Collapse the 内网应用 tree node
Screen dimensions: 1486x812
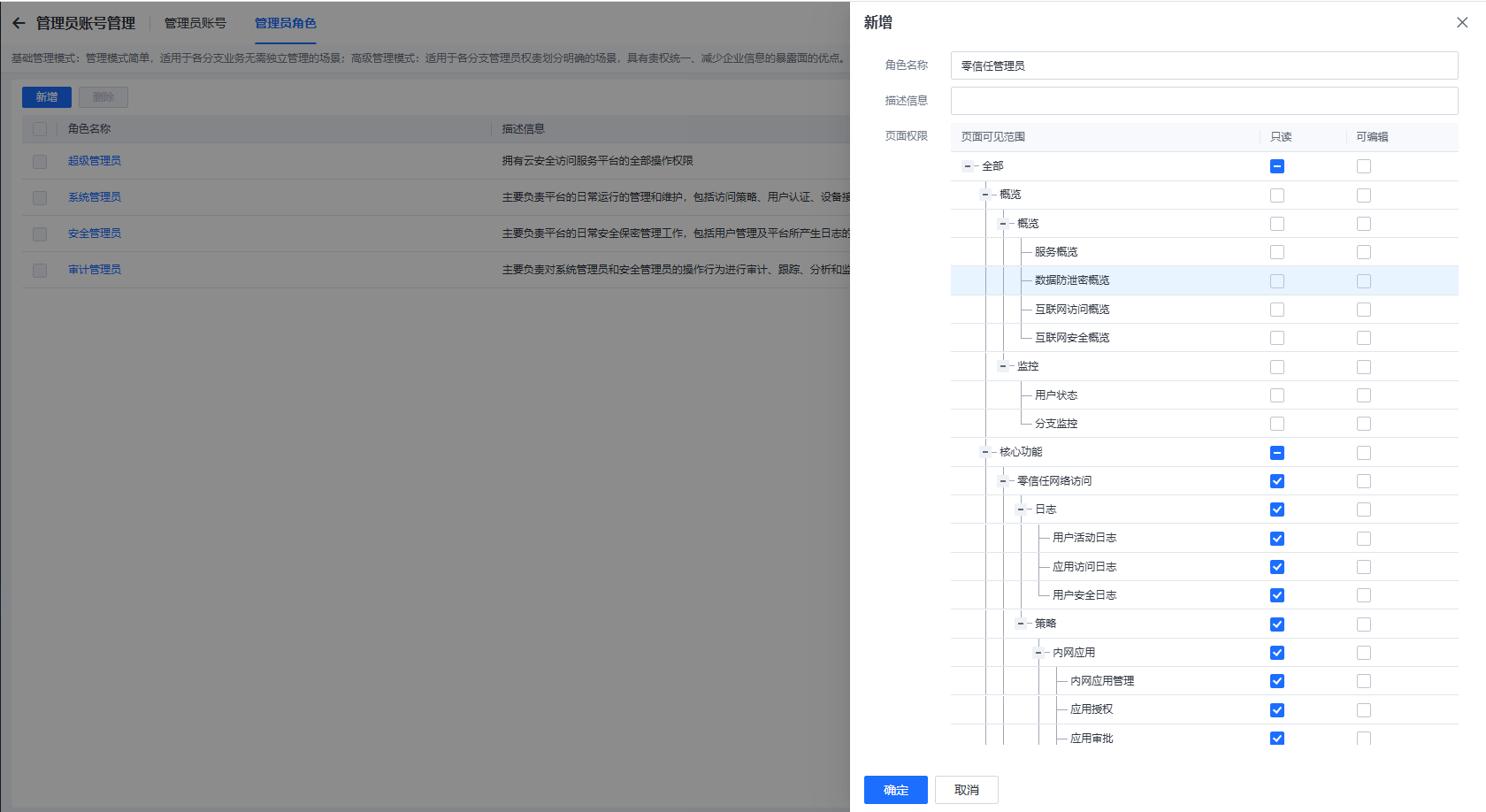(1038, 653)
